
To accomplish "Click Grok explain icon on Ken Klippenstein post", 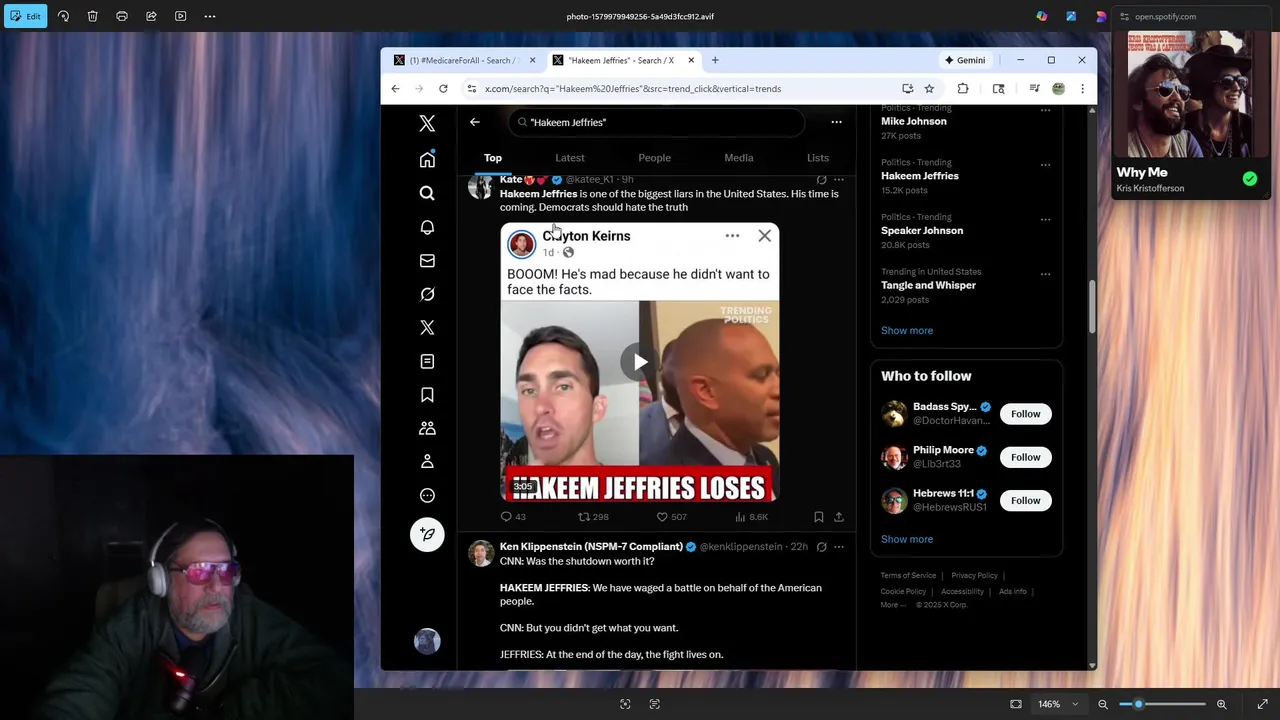I will coord(821,547).
